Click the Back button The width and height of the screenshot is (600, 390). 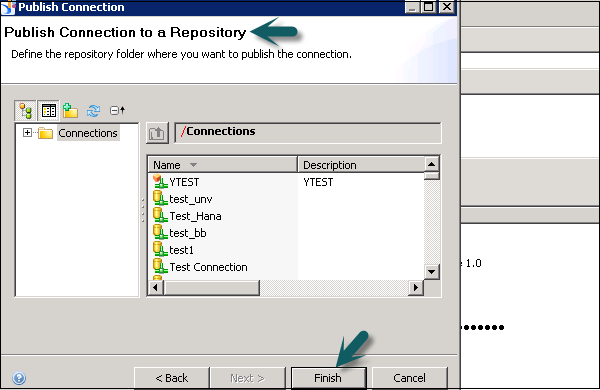[x=172, y=378]
